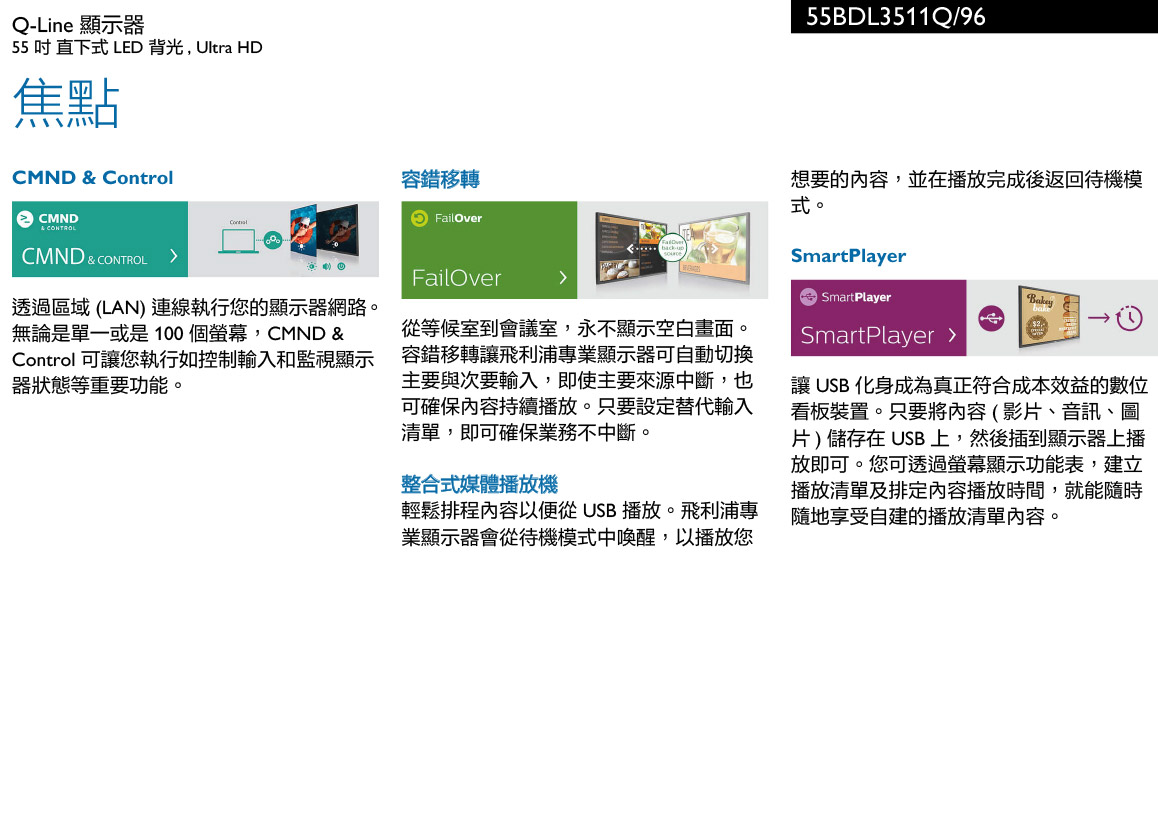The image size is (1158, 829).
Task: Click the line "隨地享受自建的播放清單內容。"
Action: (927, 517)
